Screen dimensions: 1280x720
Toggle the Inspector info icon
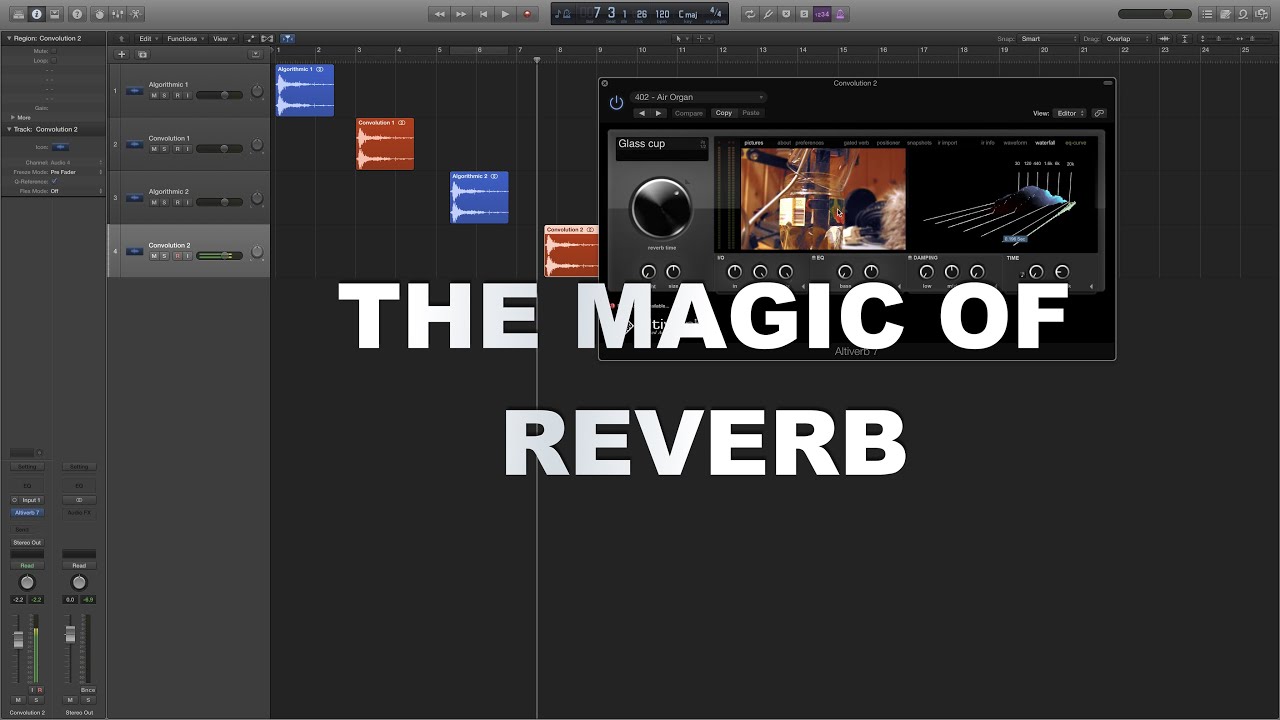click(x=36, y=14)
